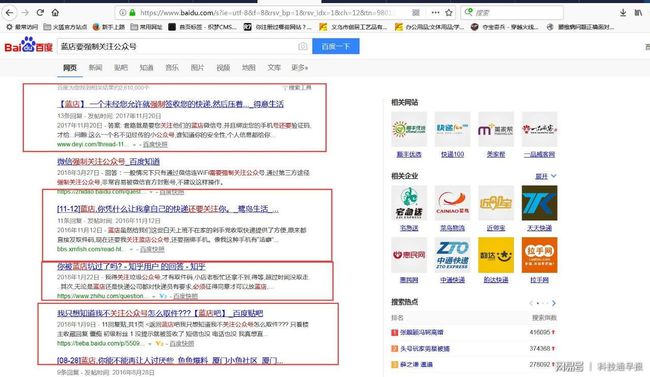Open the orange 拉手网 logo tile

point(539,255)
